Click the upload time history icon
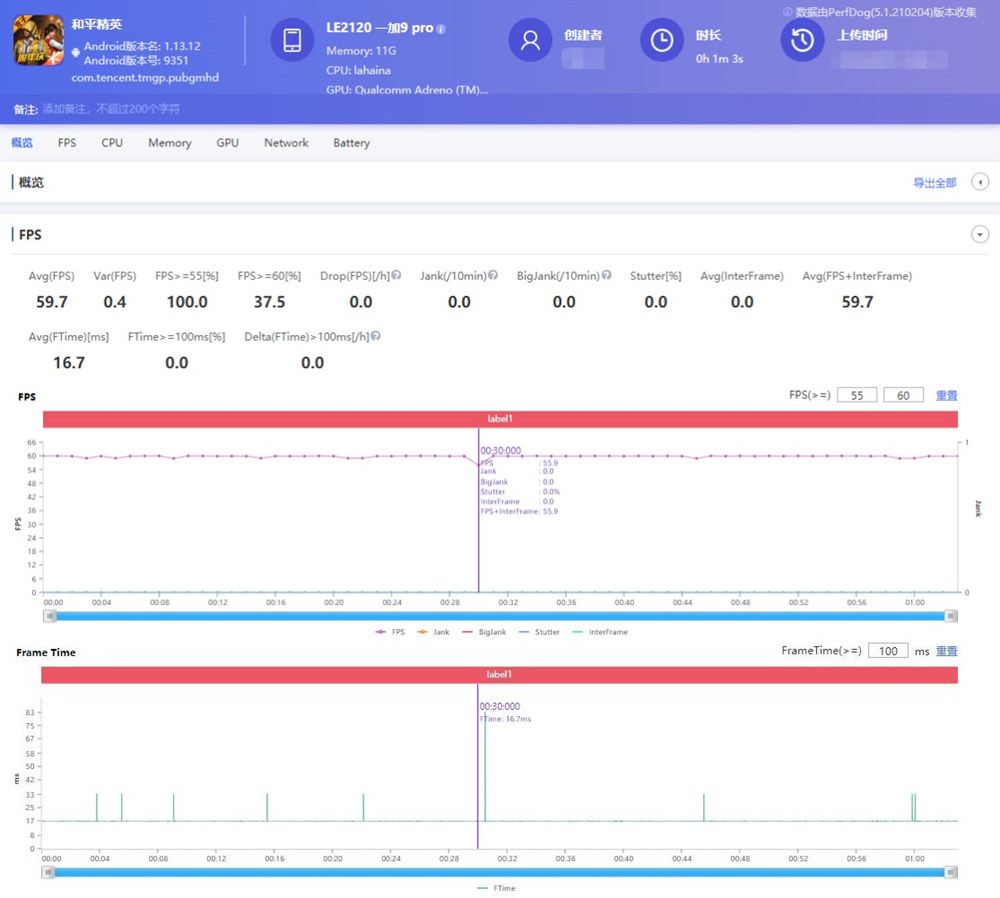This screenshot has height=898, width=1000. 802,40
